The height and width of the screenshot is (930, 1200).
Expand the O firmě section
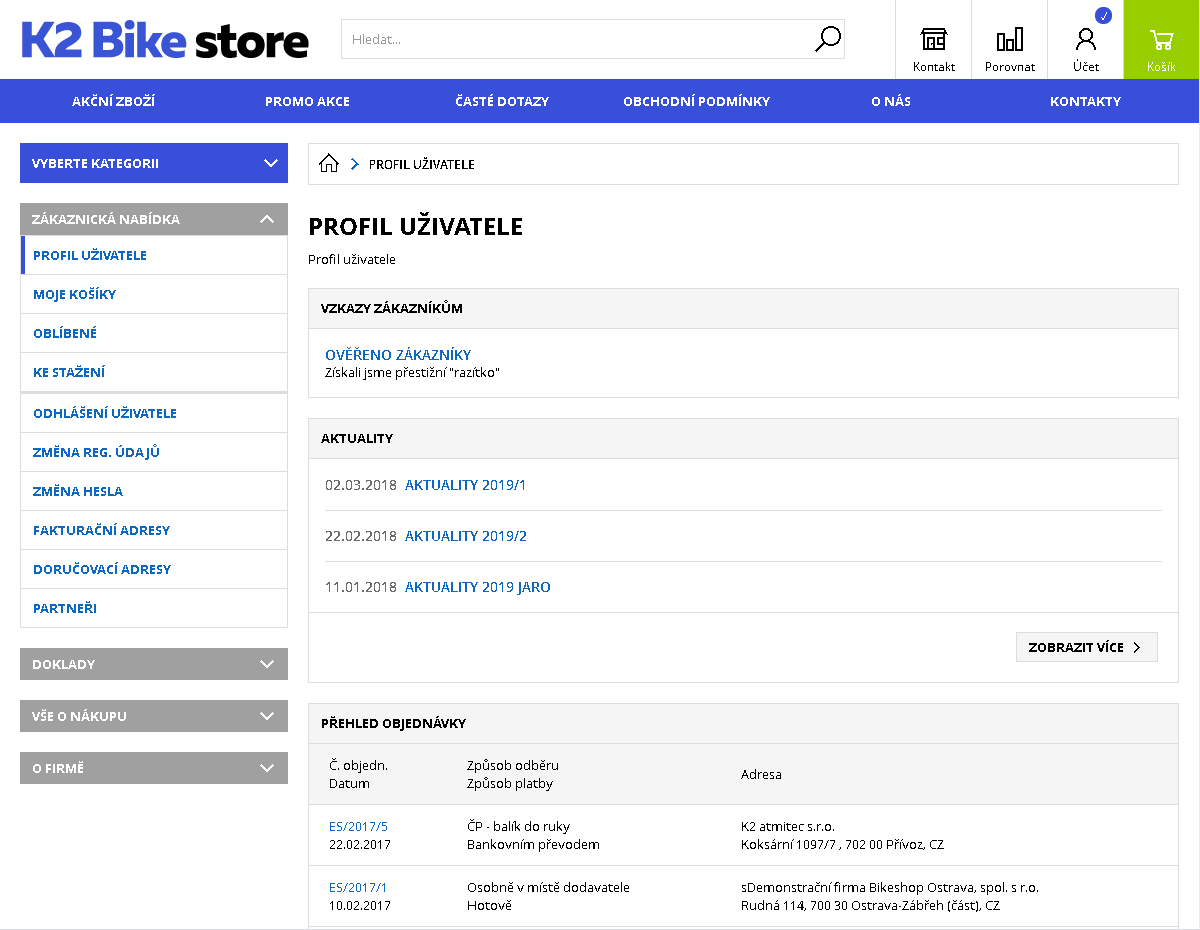point(154,768)
